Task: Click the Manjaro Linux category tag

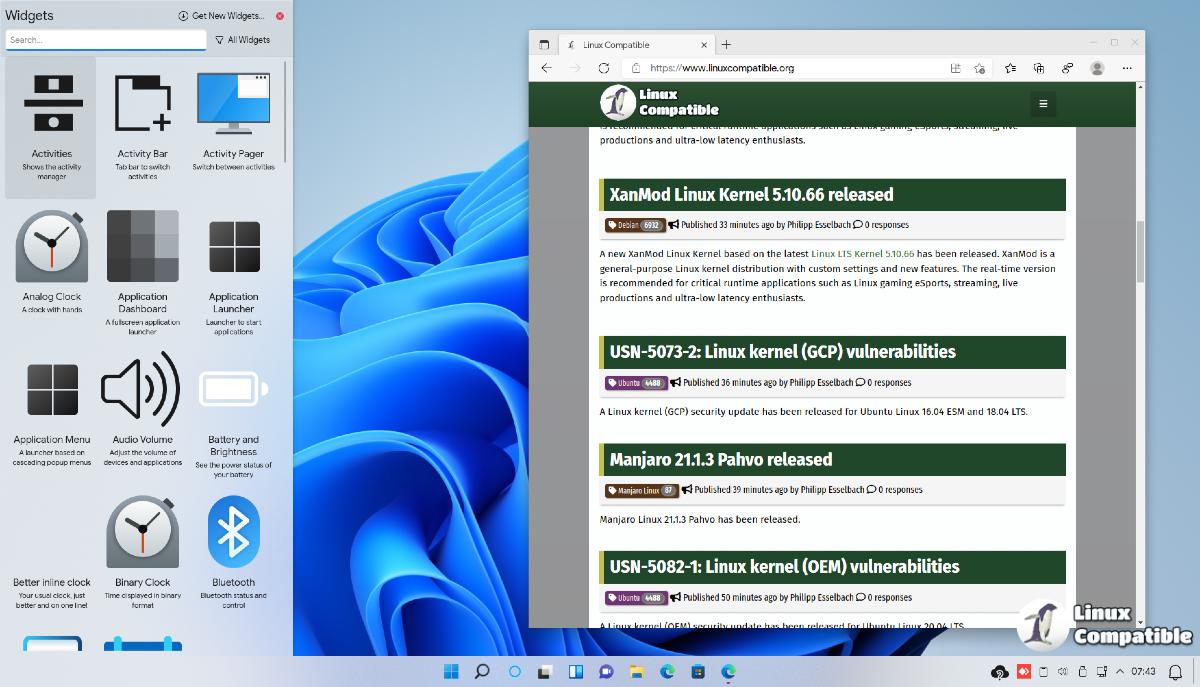Action: pos(642,490)
